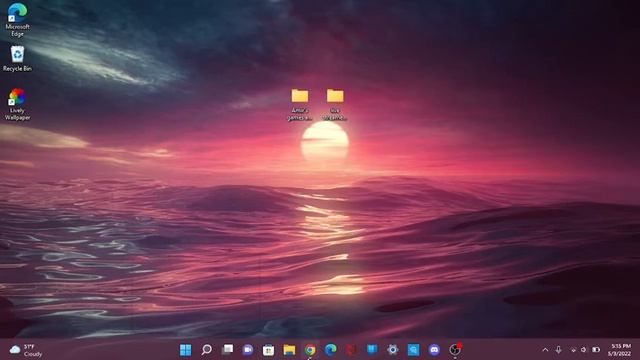The image size is (640, 360).
Task: Open the Teams Chat taskbar icon
Action: pos(248,350)
